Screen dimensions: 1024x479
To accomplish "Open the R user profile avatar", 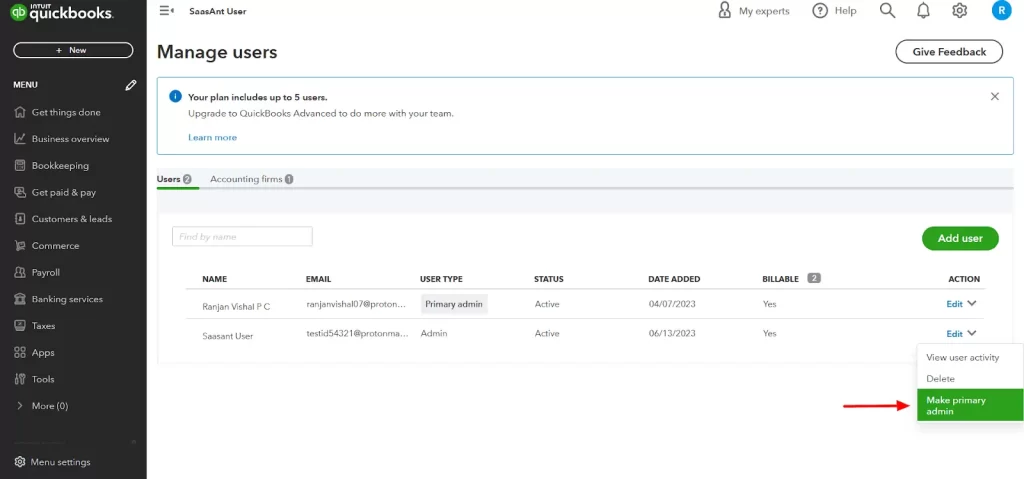I will point(1000,11).
